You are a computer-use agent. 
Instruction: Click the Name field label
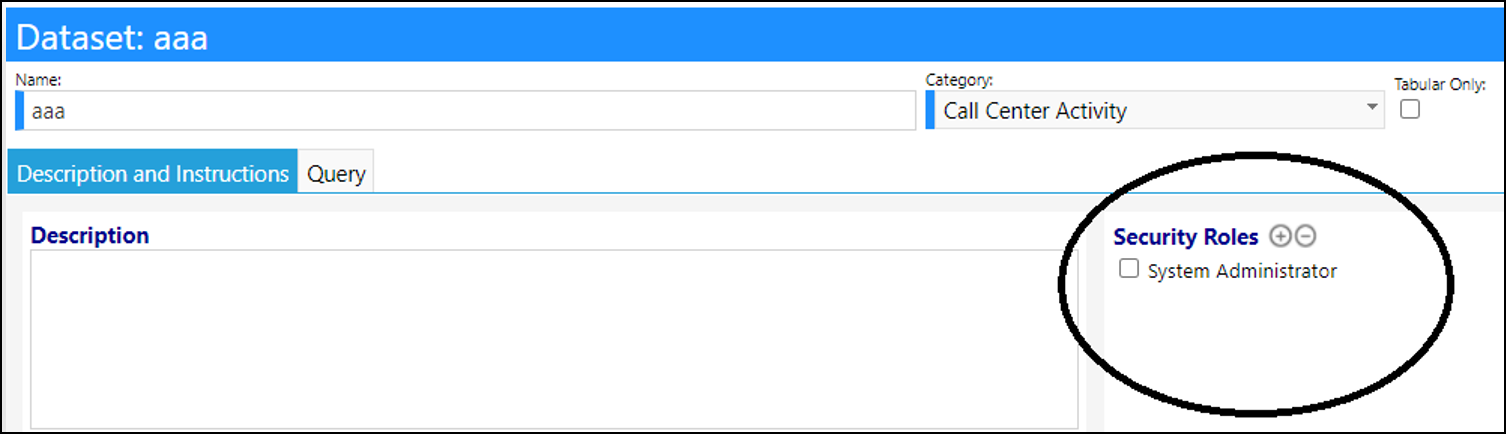point(38,80)
